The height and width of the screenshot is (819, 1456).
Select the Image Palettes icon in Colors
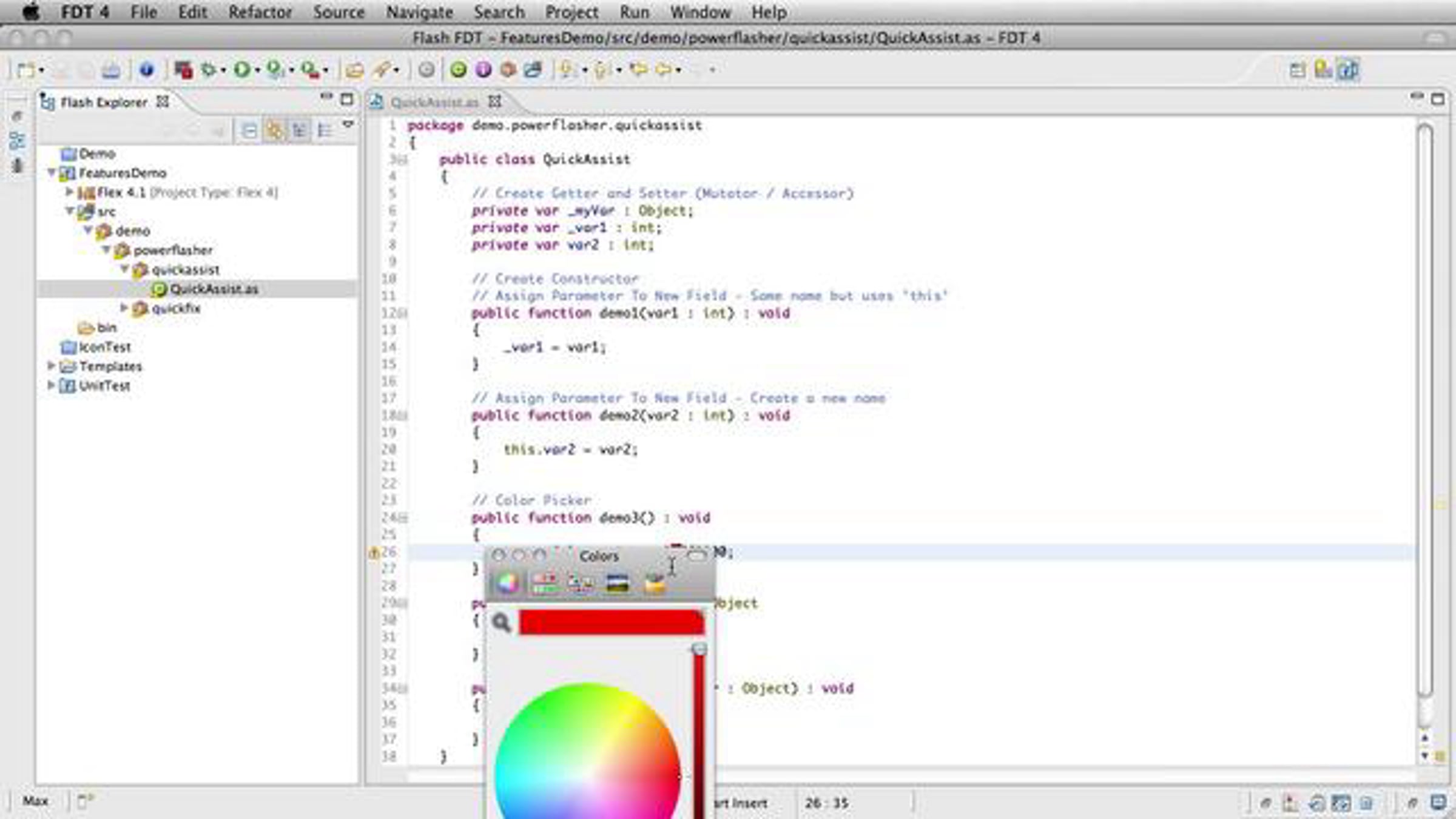coord(617,583)
